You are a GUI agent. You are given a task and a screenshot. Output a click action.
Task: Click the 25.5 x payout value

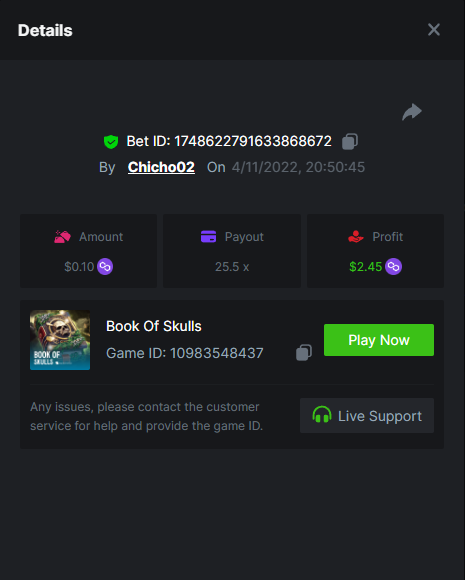[x=232, y=267]
